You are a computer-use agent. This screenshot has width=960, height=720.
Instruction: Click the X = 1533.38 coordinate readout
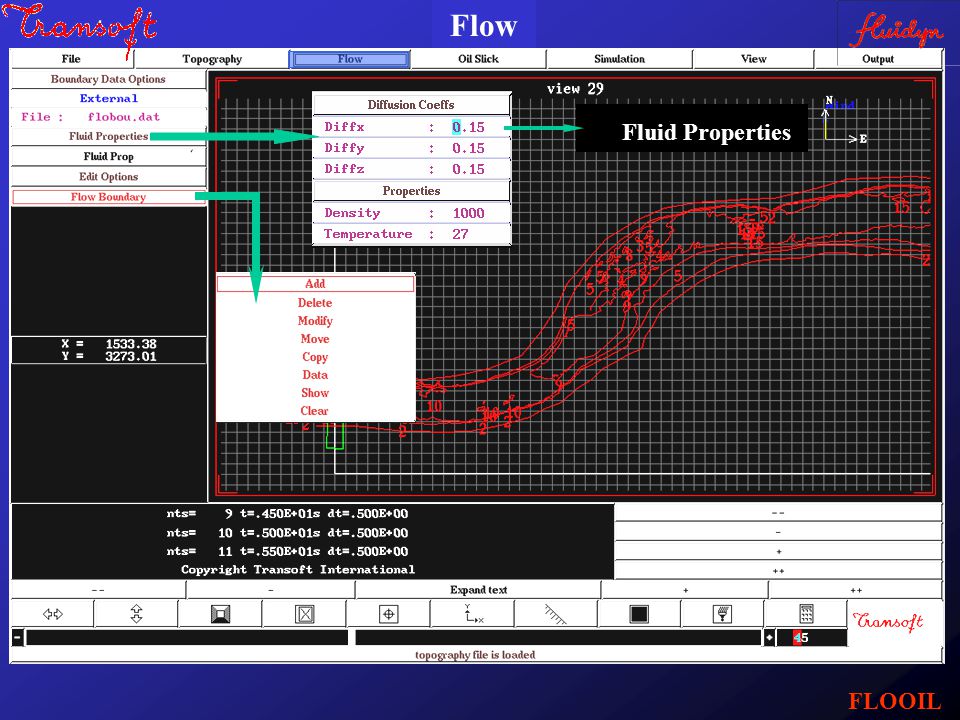pos(109,344)
